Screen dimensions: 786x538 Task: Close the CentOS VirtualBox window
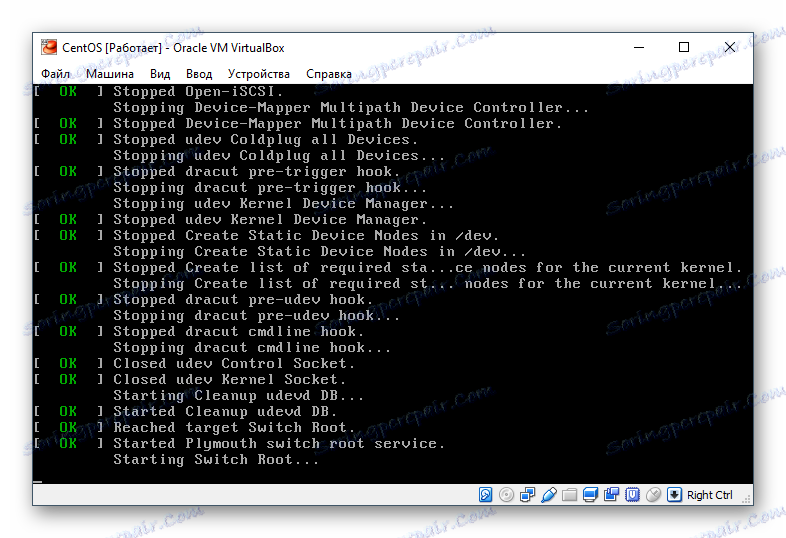tap(730, 48)
